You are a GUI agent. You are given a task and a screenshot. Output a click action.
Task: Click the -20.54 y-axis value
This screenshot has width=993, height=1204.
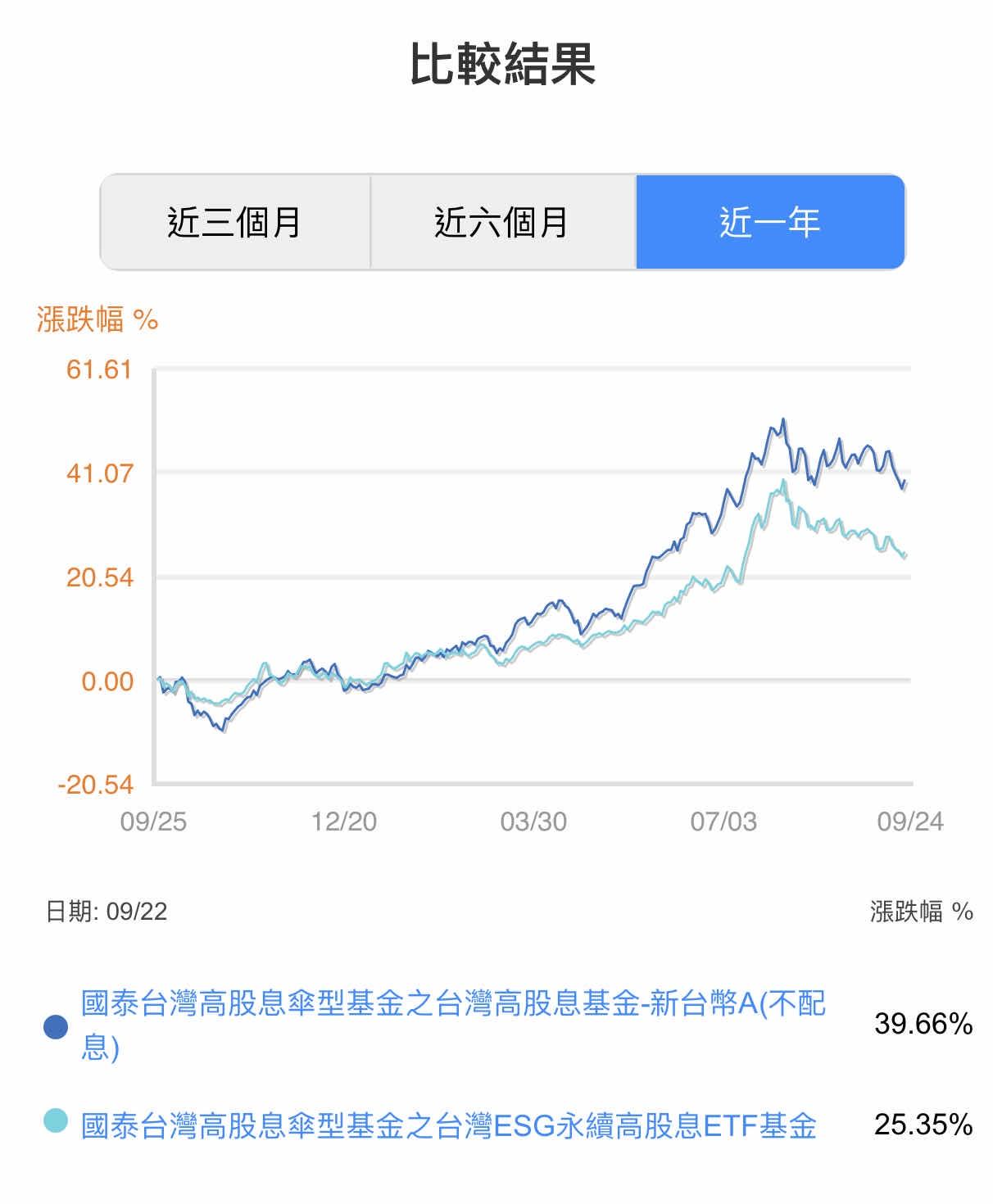(96, 785)
